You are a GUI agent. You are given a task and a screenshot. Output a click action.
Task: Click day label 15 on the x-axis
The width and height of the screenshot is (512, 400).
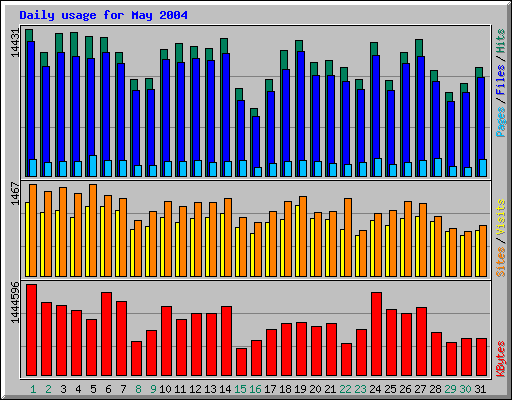pyautogui.click(x=240, y=389)
